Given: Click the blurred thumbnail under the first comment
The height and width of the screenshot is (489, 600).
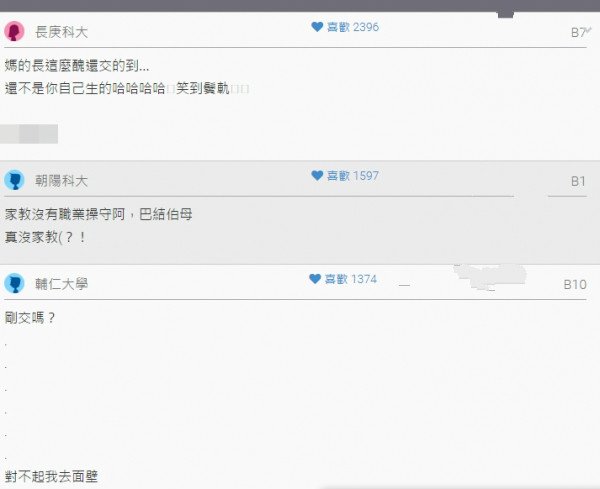Looking at the screenshot, I should click(29, 134).
